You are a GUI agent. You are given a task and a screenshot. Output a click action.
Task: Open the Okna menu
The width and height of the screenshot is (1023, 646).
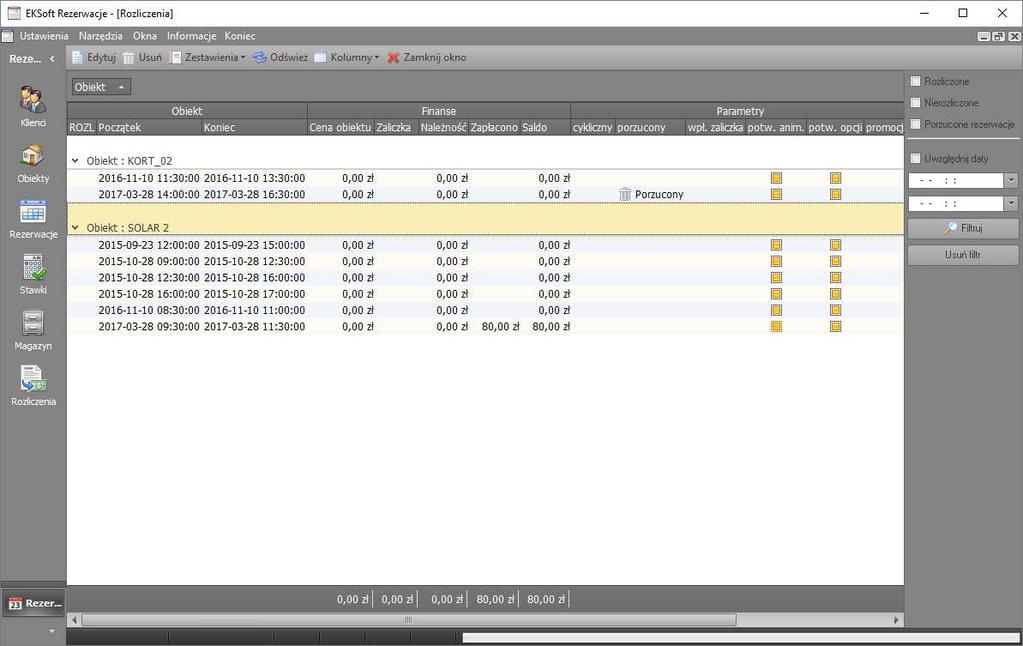point(145,36)
